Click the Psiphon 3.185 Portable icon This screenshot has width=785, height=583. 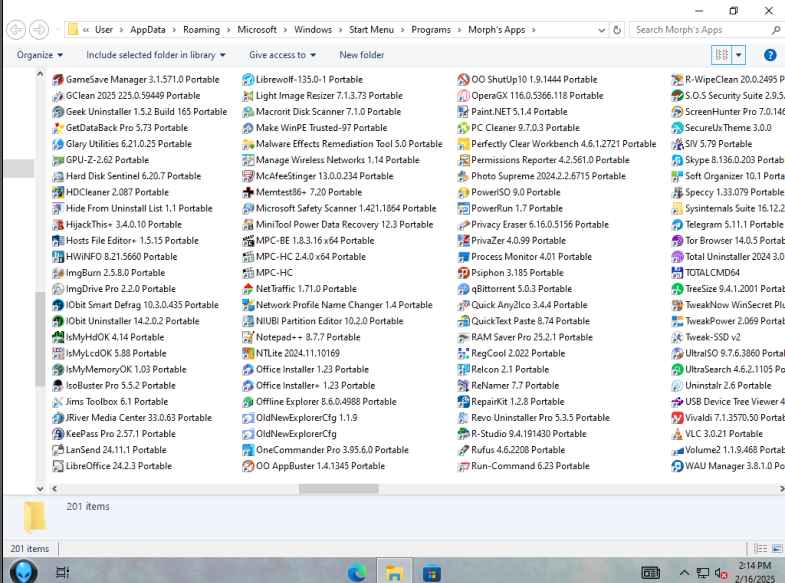(463, 273)
